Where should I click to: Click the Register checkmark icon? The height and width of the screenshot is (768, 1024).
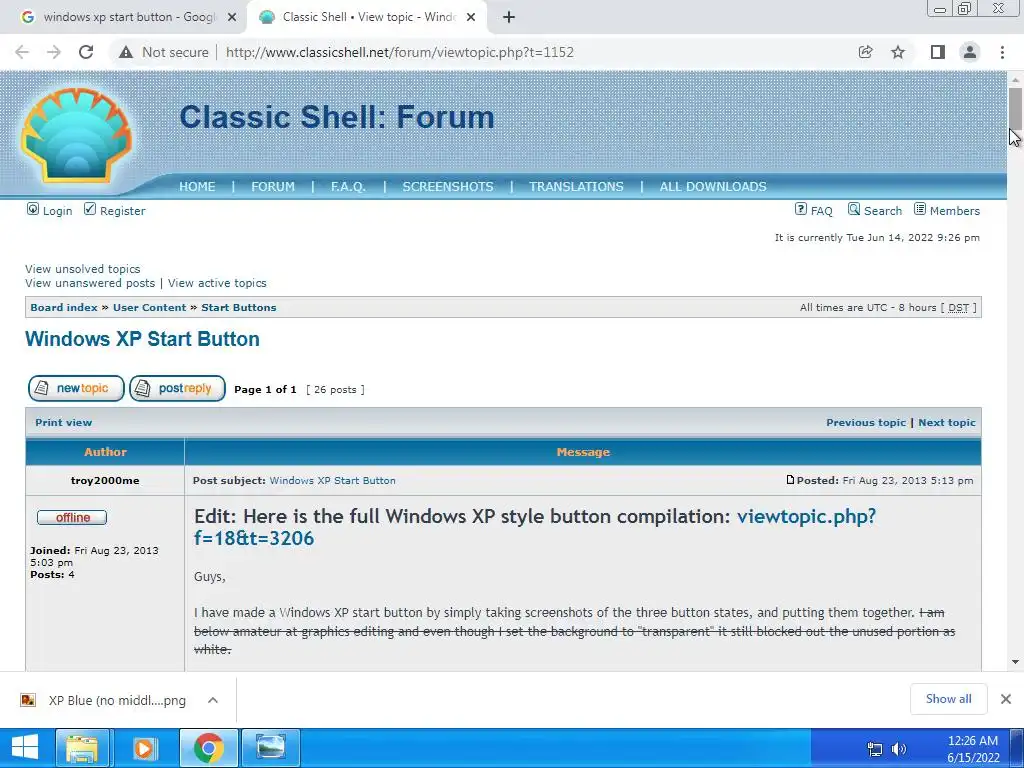tap(90, 209)
